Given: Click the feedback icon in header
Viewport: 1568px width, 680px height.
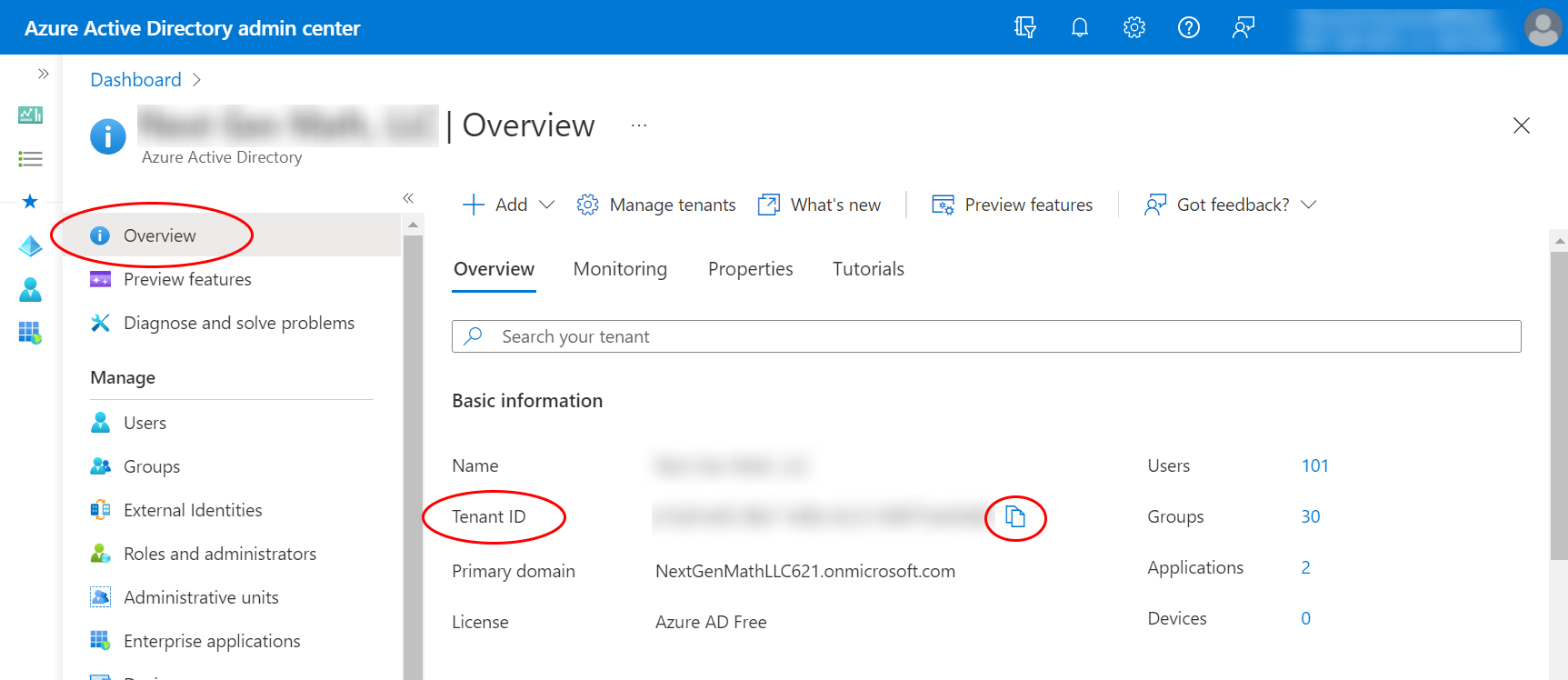Looking at the screenshot, I should pyautogui.click(x=1243, y=27).
